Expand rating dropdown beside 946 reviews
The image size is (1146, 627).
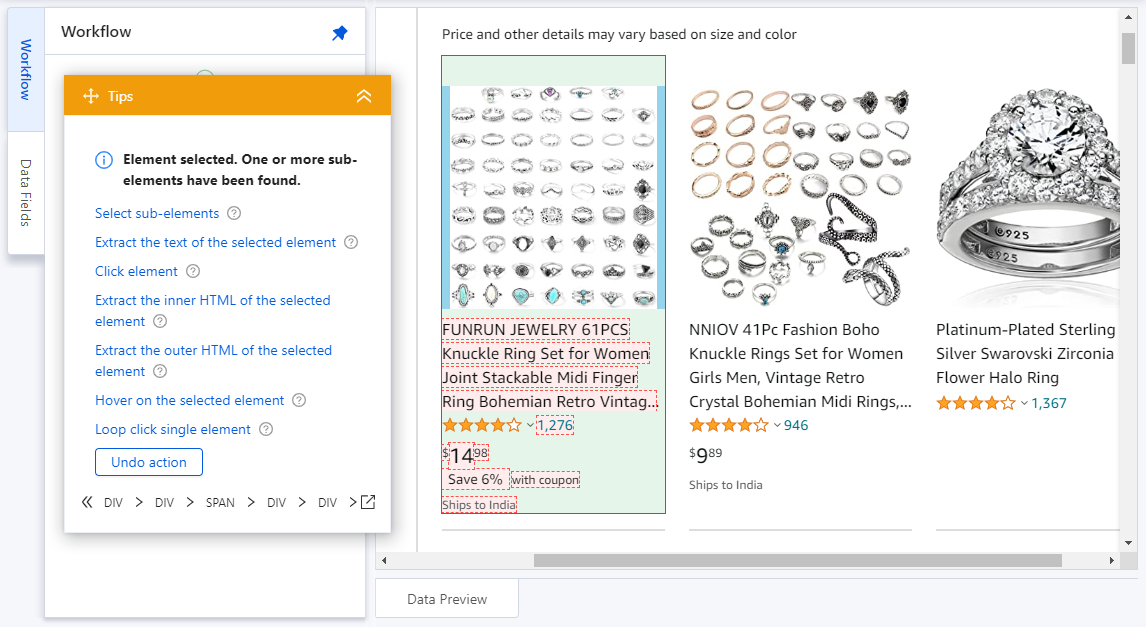tap(777, 425)
